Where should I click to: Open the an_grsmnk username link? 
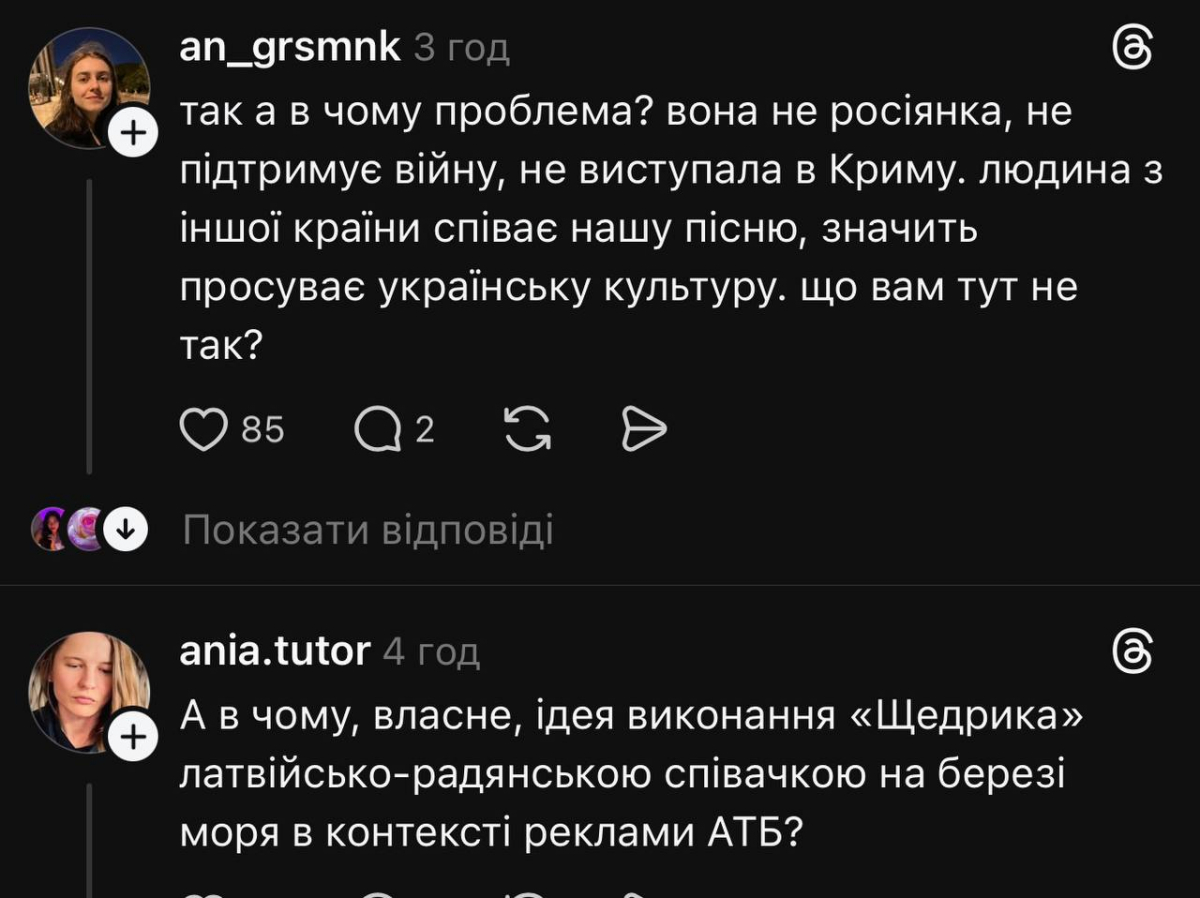pyautogui.click(x=290, y=47)
